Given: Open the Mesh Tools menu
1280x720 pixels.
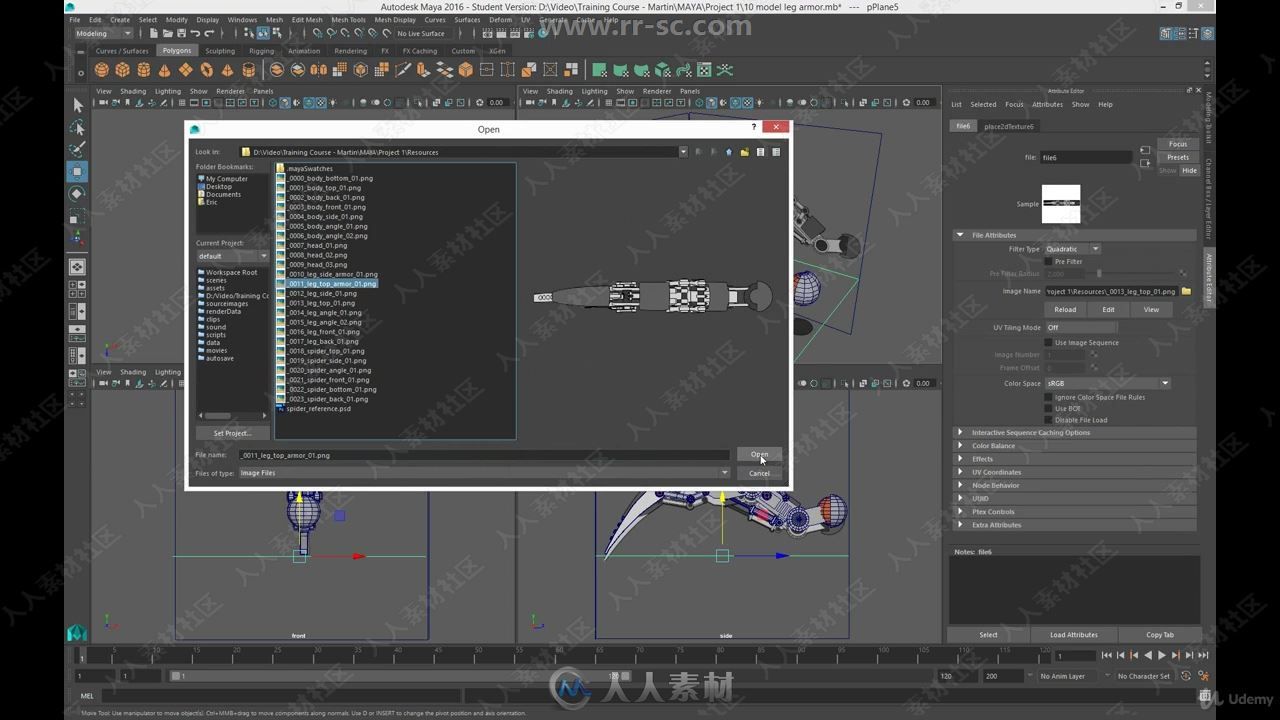Looking at the screenshot, I should tap(348, 19).
